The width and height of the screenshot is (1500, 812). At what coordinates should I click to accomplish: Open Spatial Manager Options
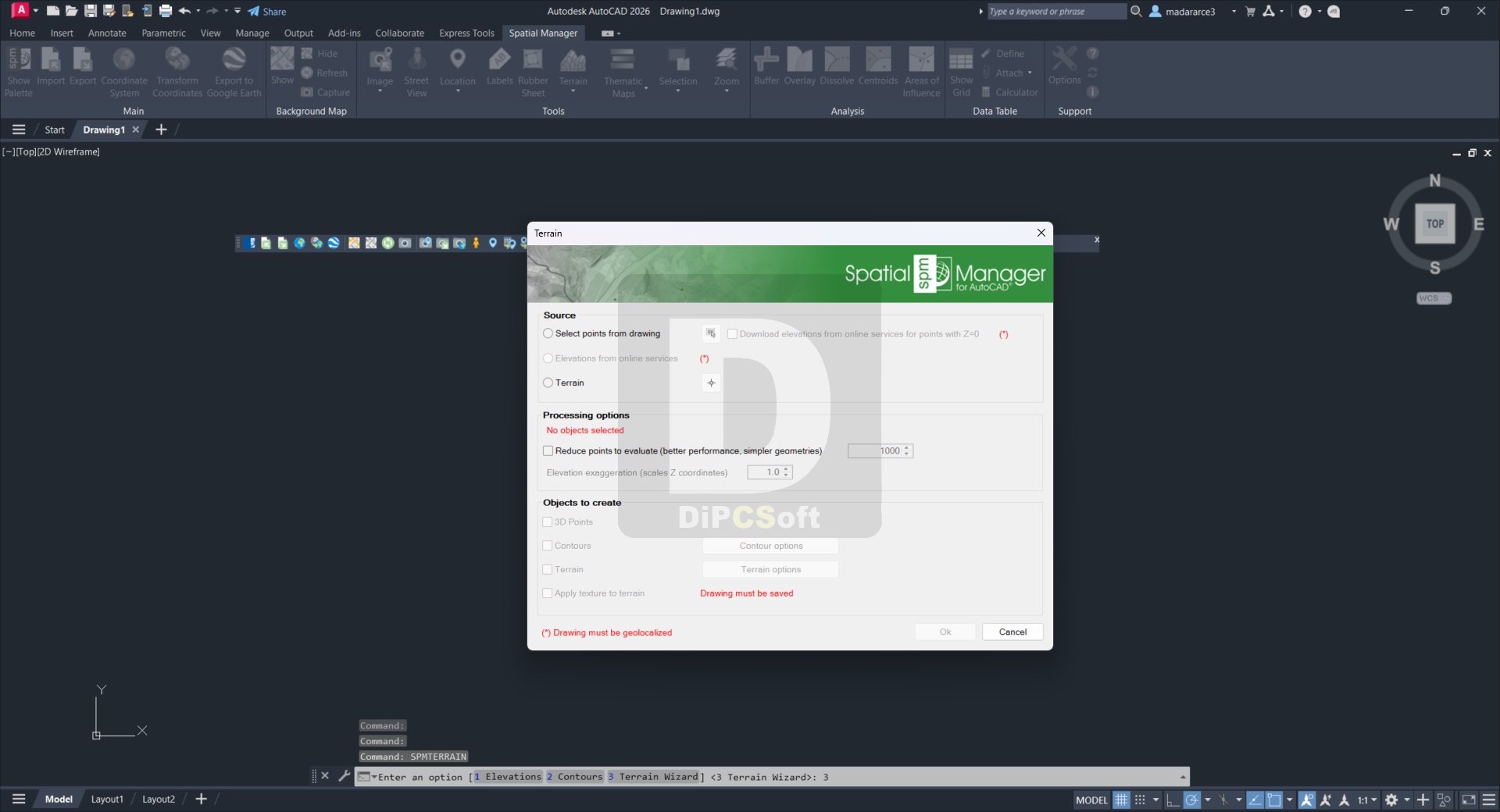pos(1064,66)
